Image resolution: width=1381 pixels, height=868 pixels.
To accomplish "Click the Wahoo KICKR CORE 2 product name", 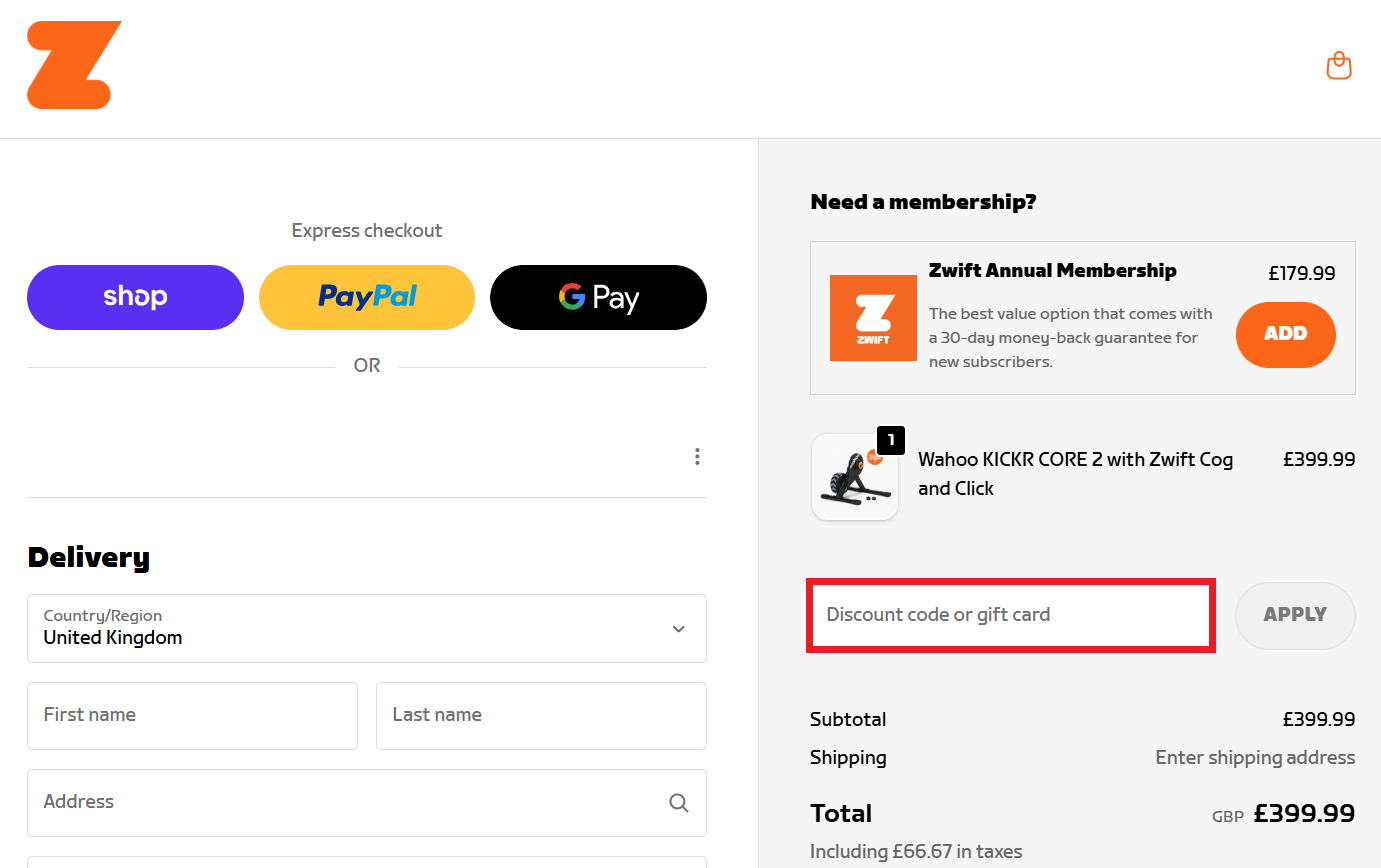I will 1075,473.
